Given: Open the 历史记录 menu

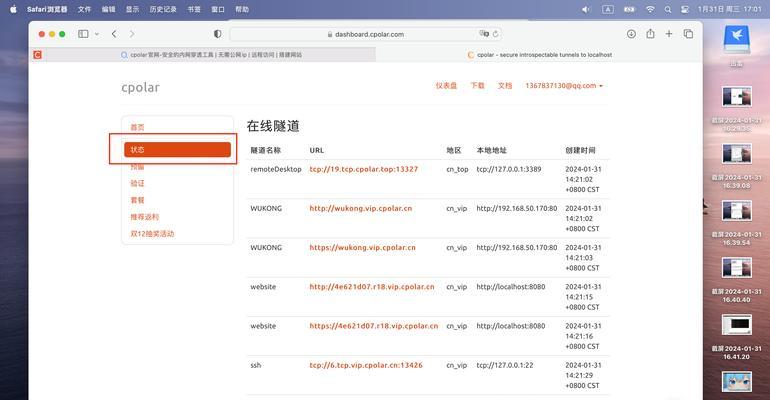Looking at the screenshot, I should point(163,9).
